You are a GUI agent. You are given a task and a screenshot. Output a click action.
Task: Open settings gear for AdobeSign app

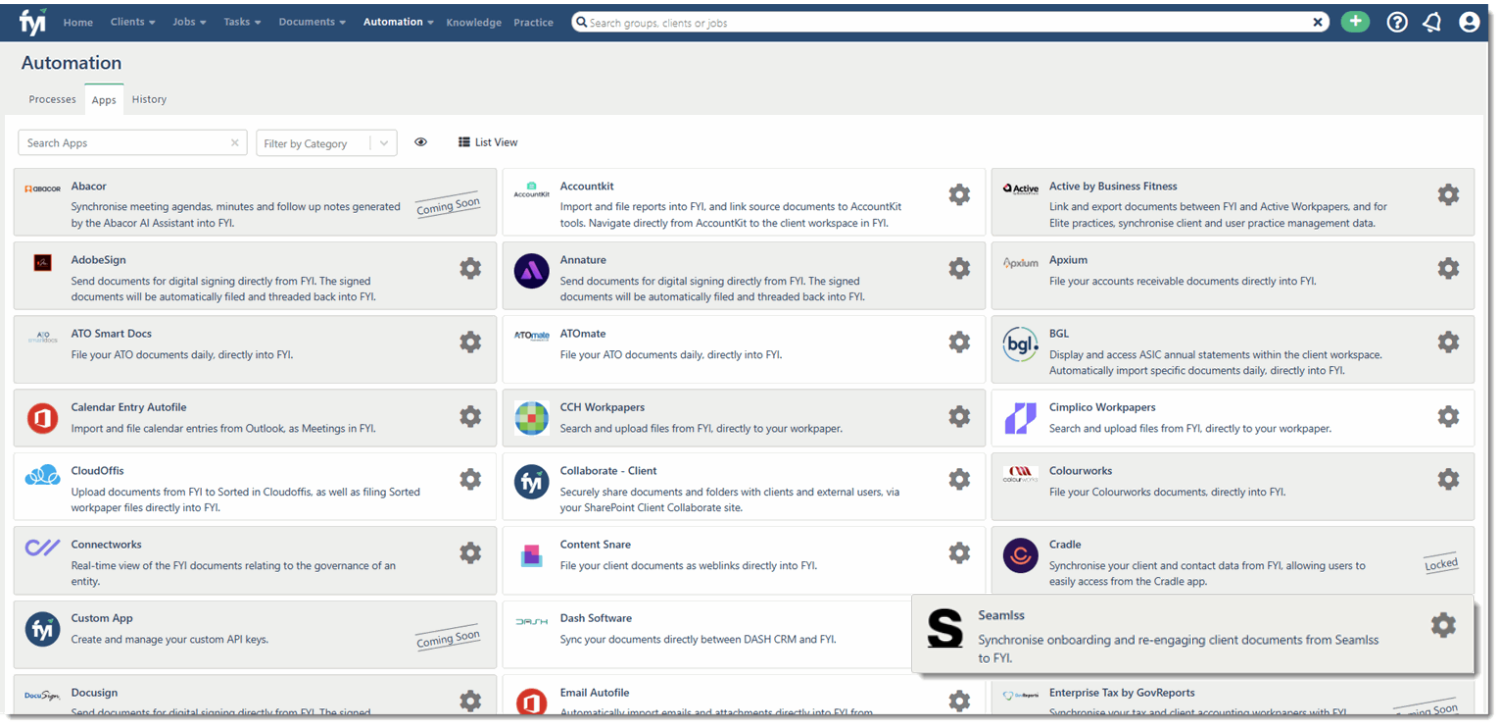[470, 268]
